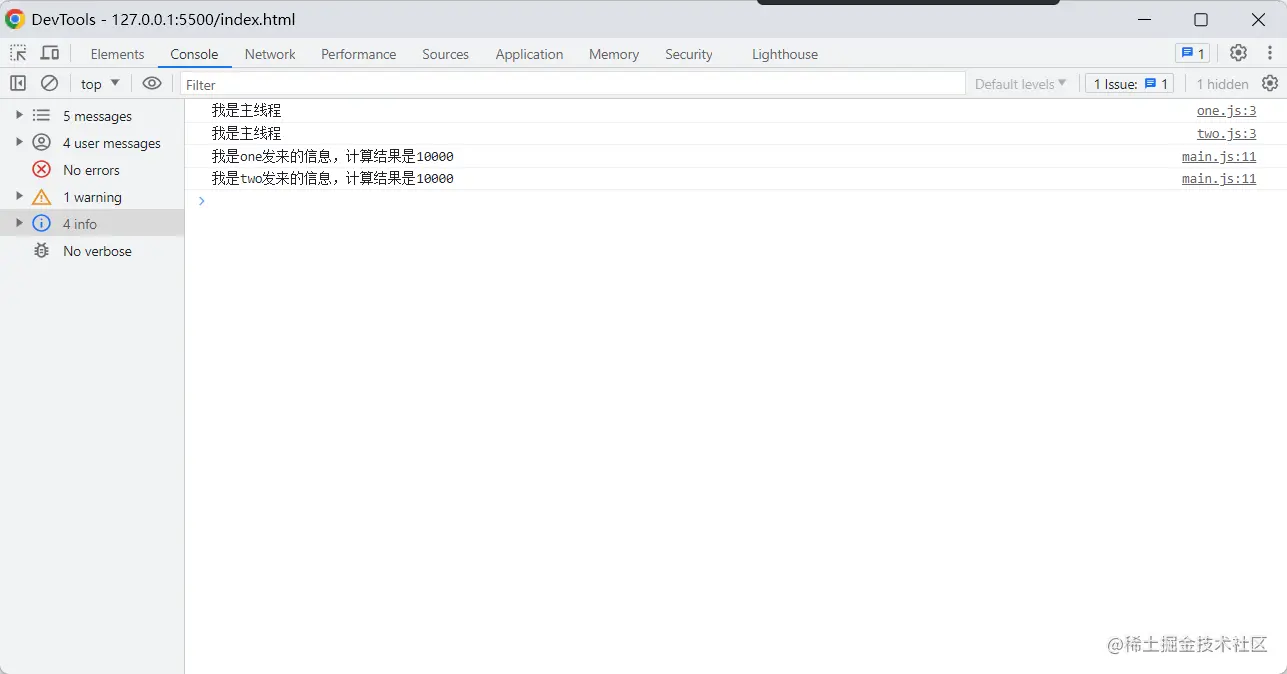Open the one.js:3 source link

click(1226, 111)
